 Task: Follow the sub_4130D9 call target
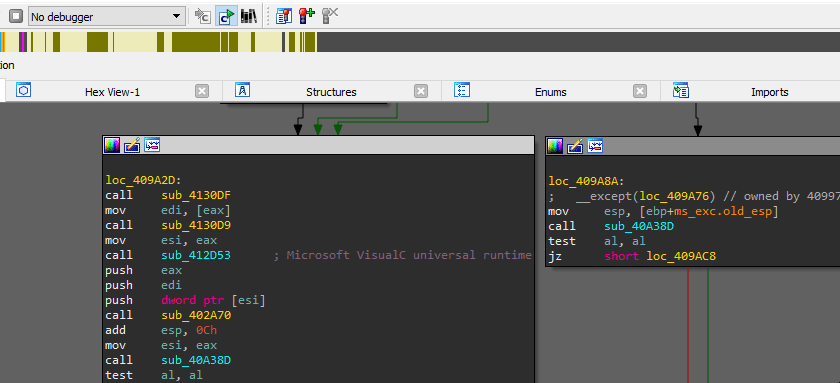pos(196,225)
